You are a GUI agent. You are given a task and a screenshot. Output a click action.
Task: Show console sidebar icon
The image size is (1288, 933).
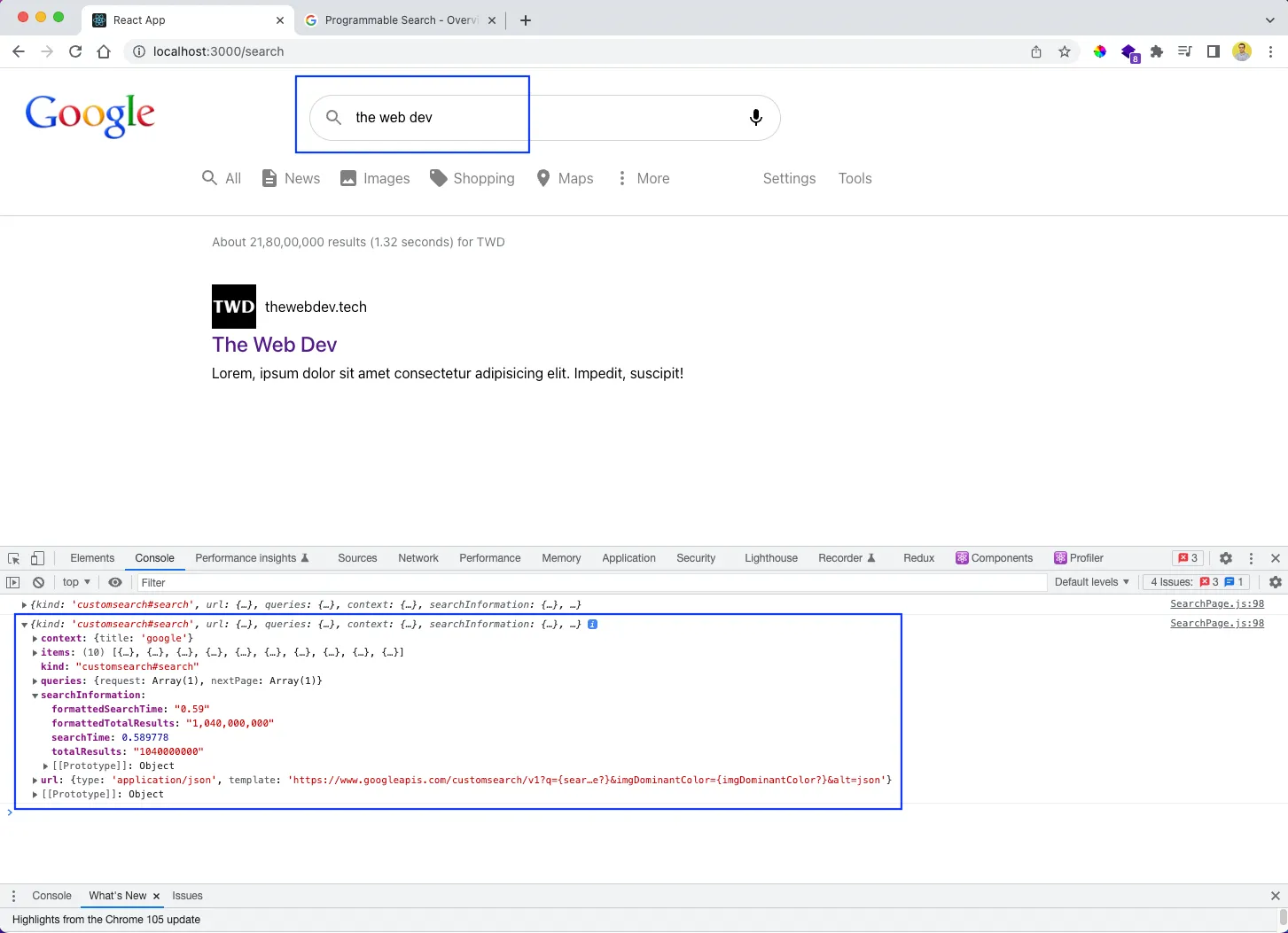pos(12,582)
